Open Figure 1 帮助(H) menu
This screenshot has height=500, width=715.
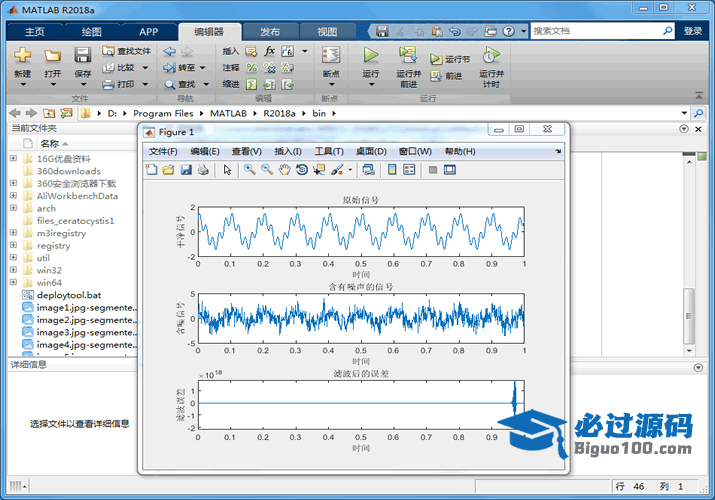click(460, 151)
